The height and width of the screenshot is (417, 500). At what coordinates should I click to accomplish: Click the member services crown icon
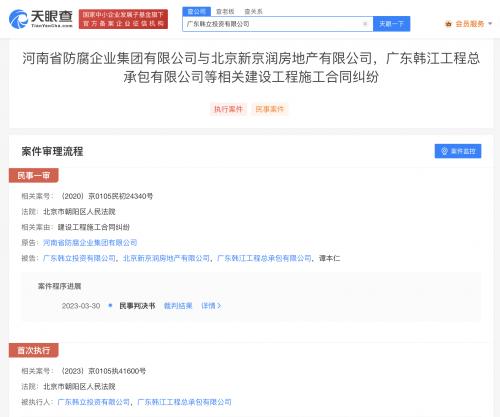[x=448, y=24]
